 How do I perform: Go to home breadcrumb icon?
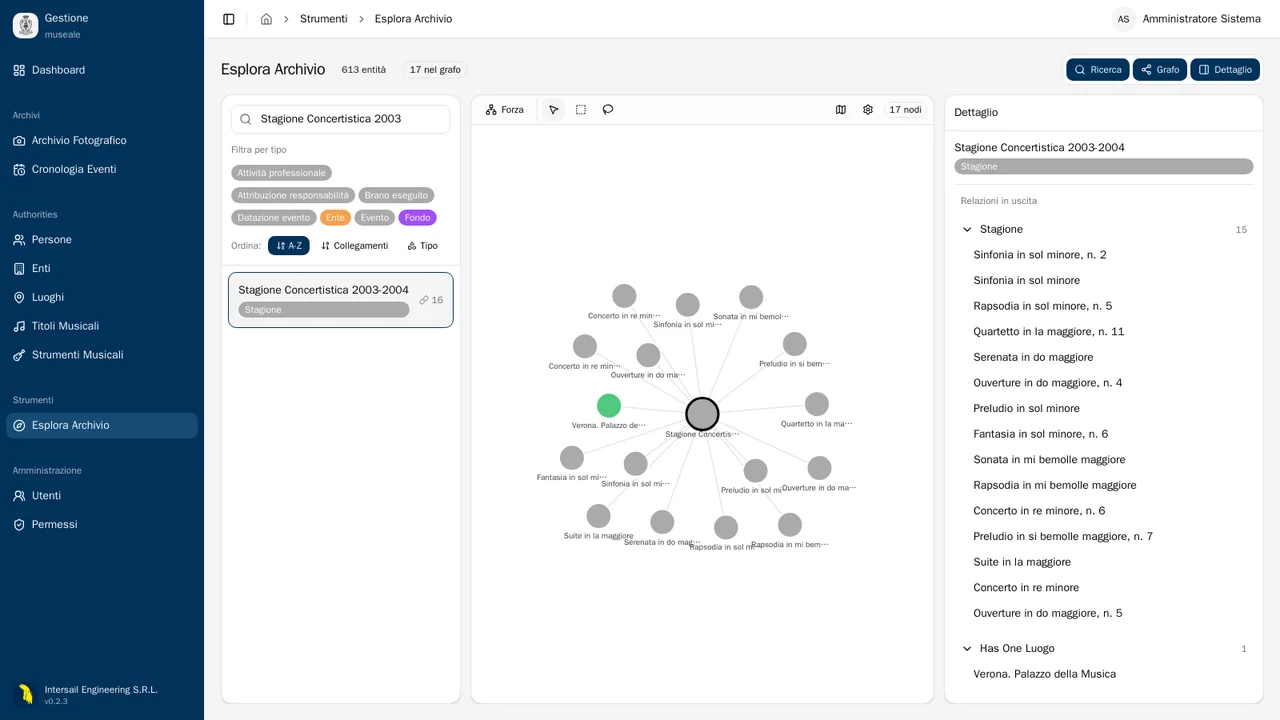266,19
